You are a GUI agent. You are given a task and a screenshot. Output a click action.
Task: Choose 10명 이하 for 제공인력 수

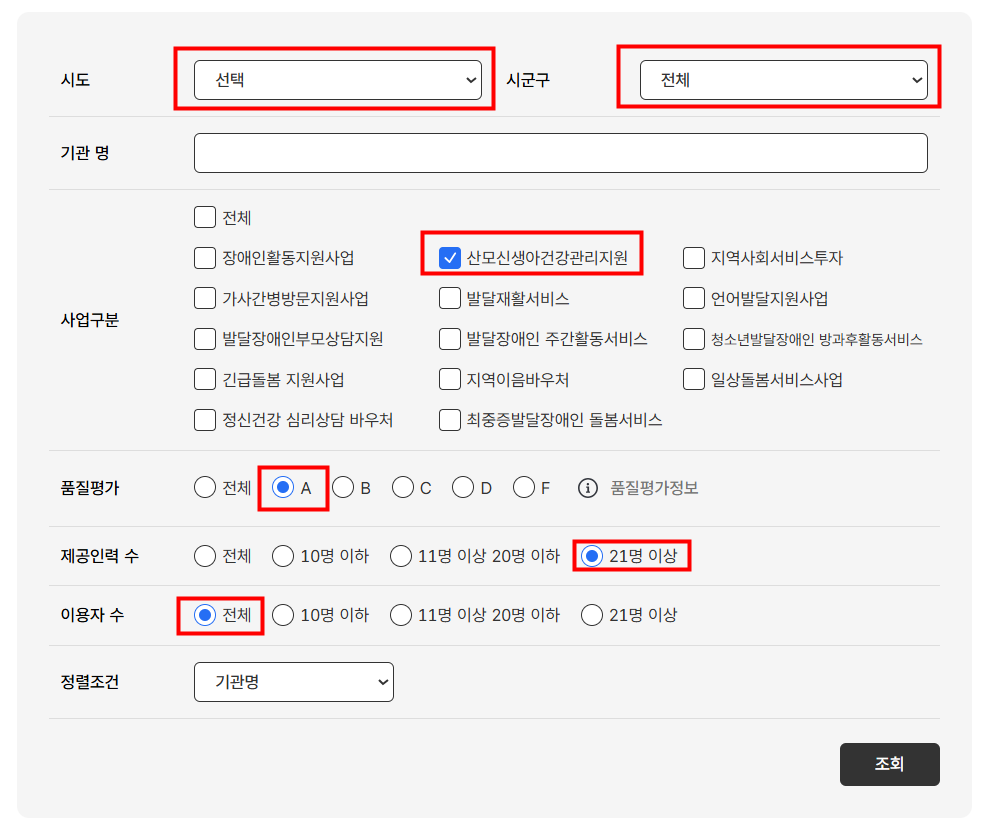pyautogui.click(x=283, y=556)
